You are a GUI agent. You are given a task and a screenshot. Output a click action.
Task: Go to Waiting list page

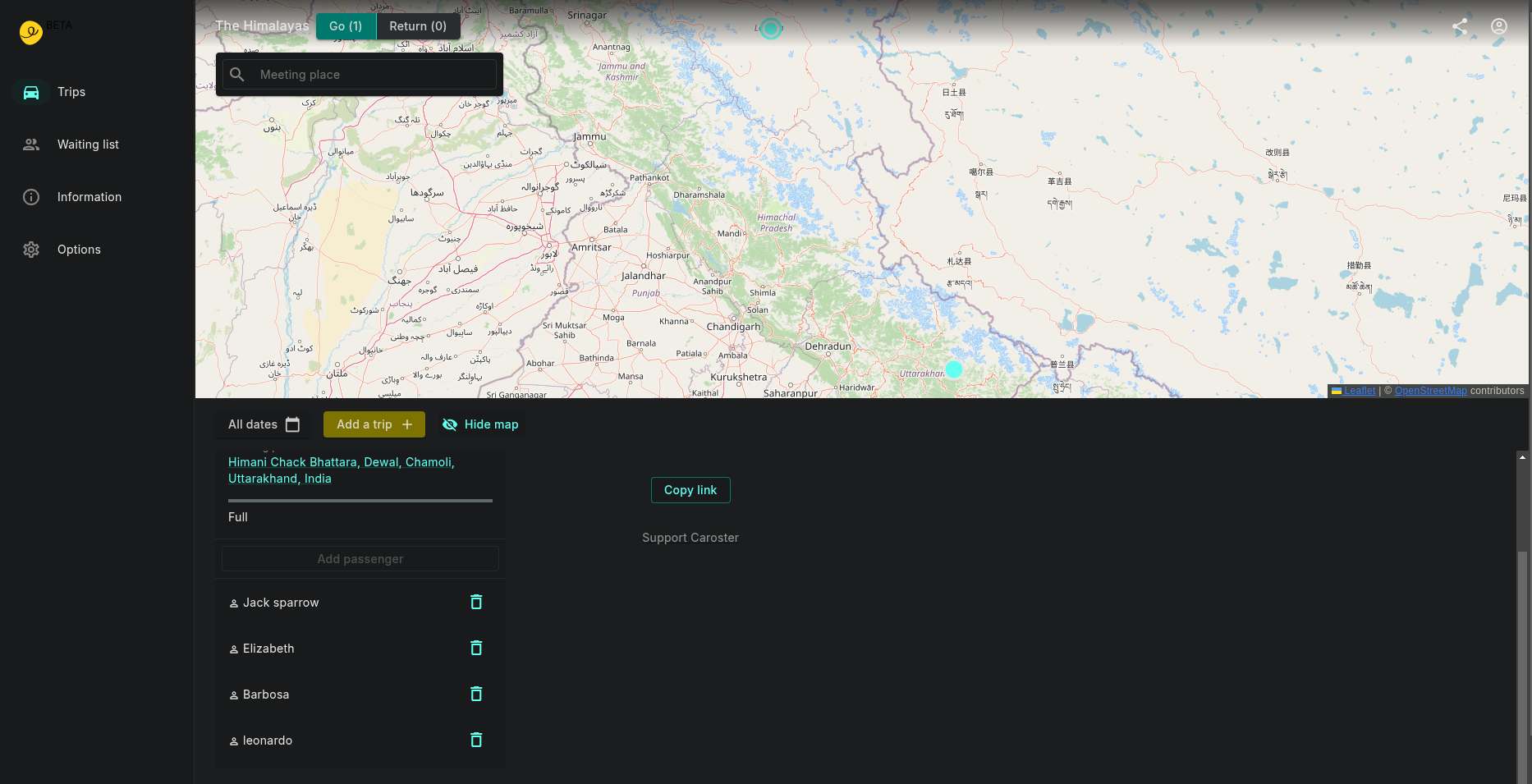(88, 144)
